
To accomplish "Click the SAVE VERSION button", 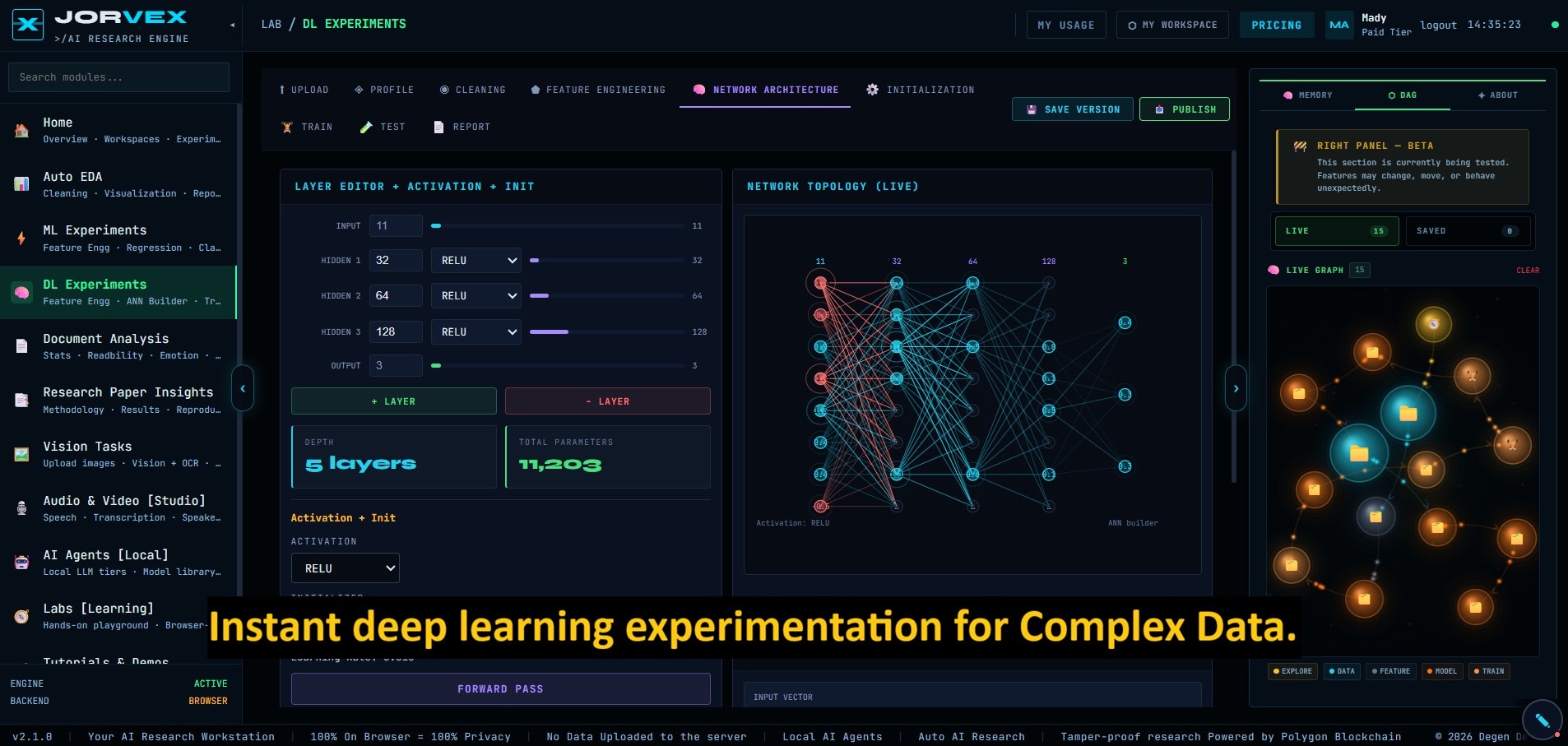I will [1073, 109].
